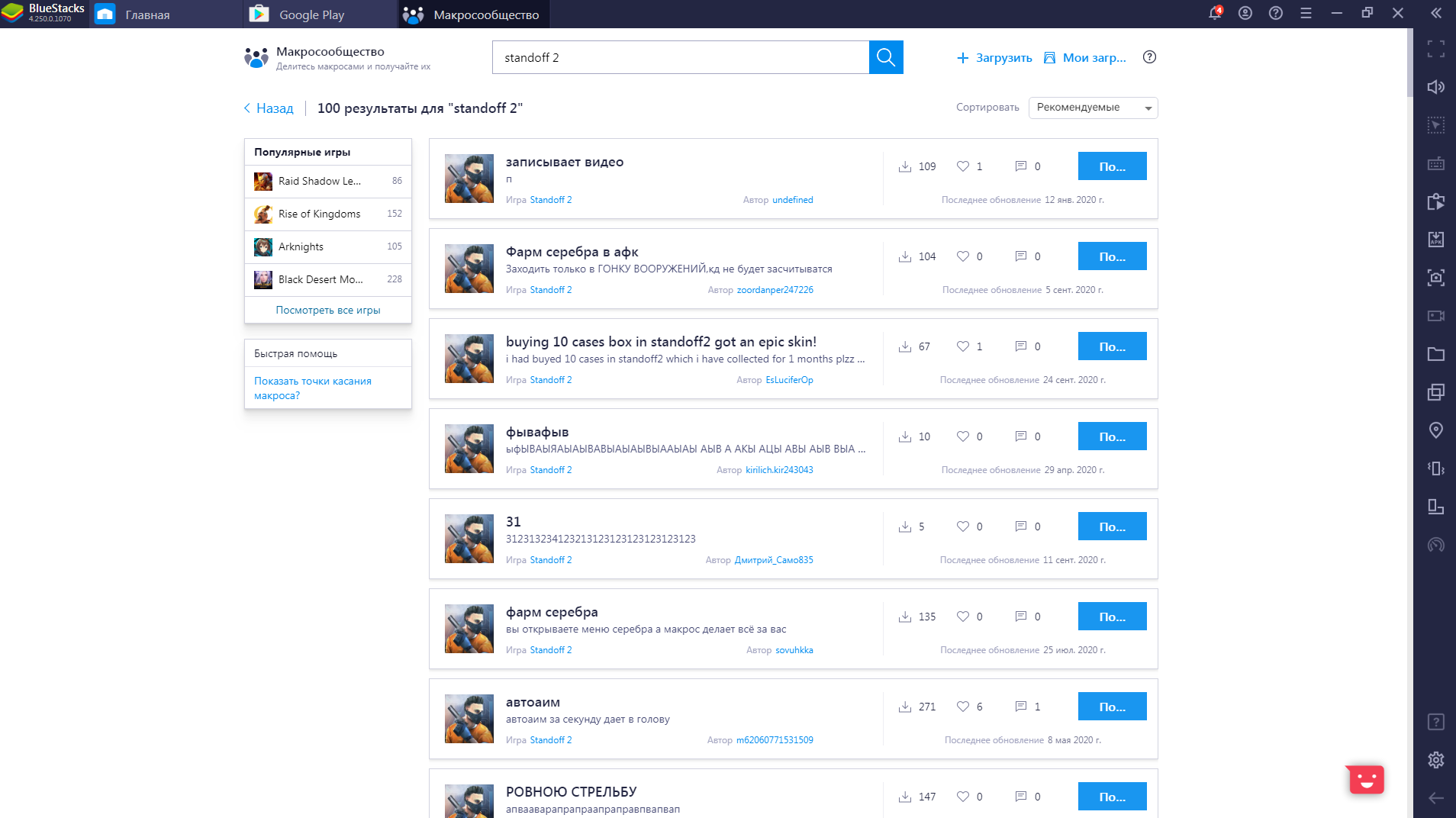This screenshot has width=1456, height=818.
Task: Open the hamburger menu in title bar
Action: coord(1306,13)
